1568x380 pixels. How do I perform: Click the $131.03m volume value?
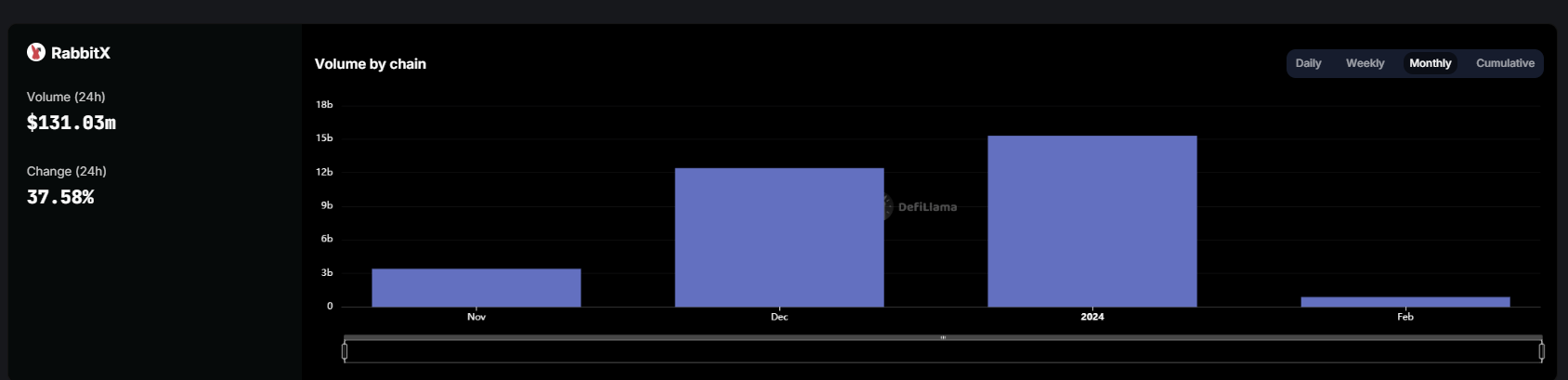tap(72, 123)
